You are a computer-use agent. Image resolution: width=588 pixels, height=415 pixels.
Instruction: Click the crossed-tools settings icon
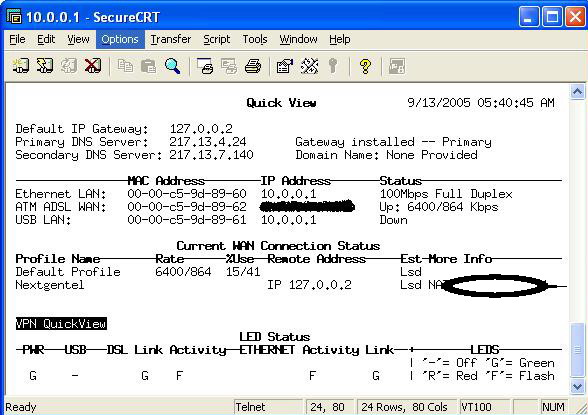309,66
